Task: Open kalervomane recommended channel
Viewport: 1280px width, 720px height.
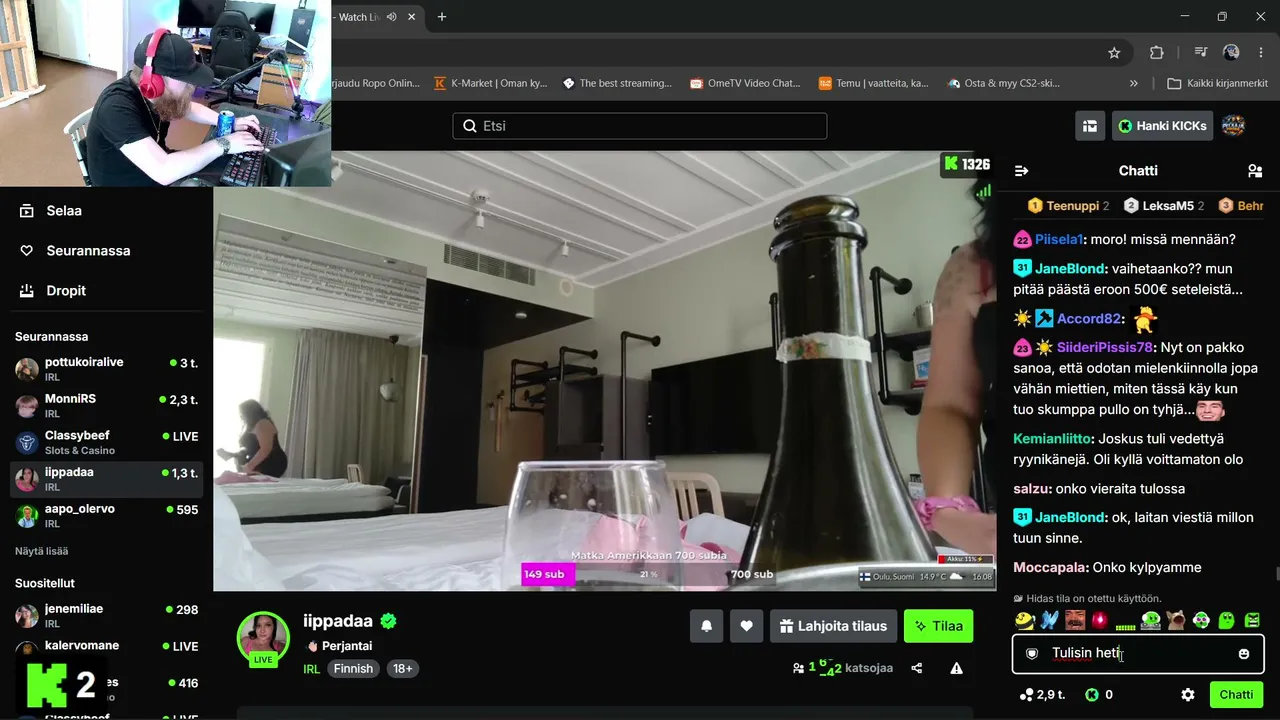Action: click(x=106, y=652)
